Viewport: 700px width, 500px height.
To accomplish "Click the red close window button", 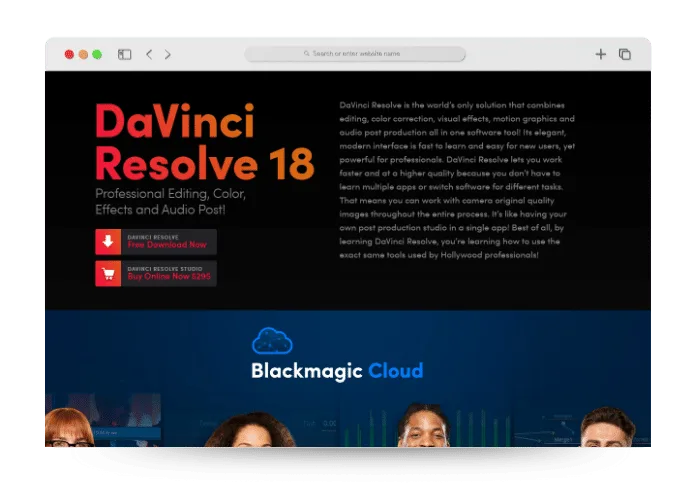I will (x=69, y=54).
